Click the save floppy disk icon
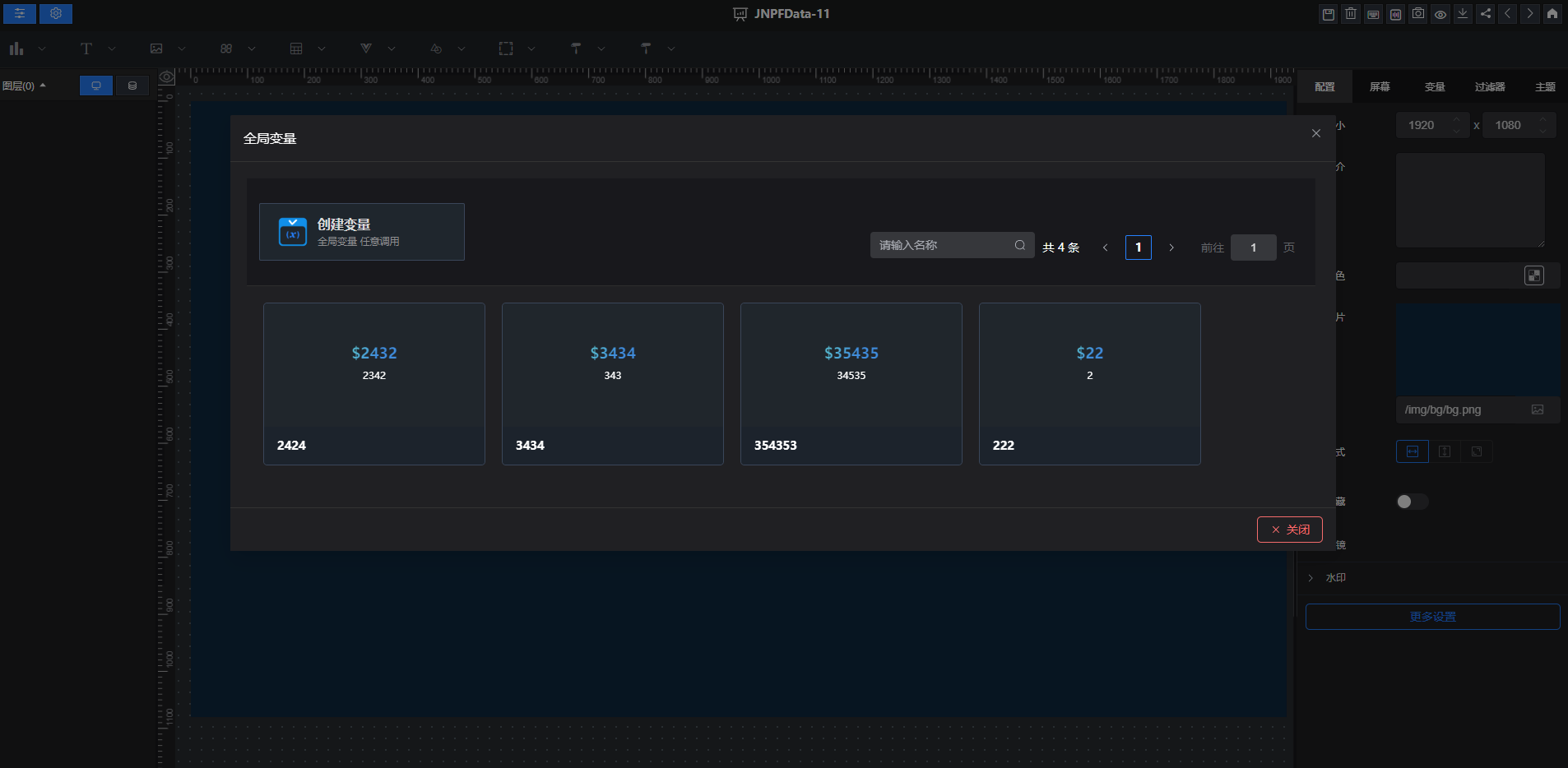1568x768 pixels. (x=1328, y=14)
